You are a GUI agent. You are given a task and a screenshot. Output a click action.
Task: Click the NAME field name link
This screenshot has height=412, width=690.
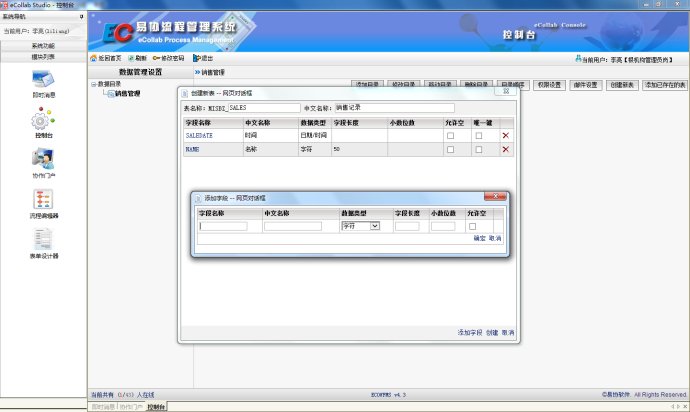click(x=192, y=149)
